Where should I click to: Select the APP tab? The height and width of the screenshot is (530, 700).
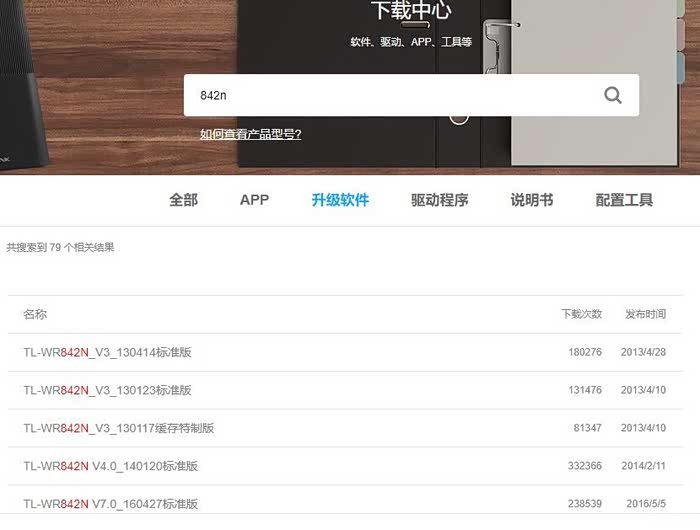[254, 200]
